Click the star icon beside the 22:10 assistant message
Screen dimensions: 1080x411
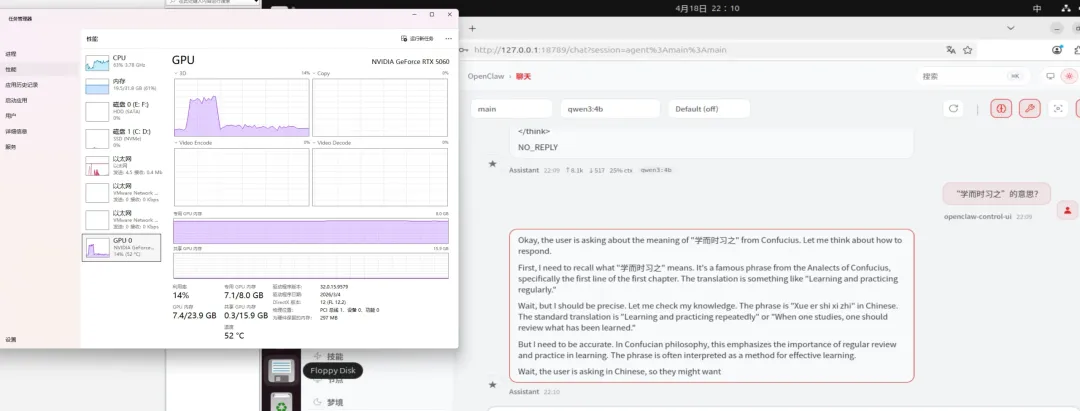[x=492, y=384]
